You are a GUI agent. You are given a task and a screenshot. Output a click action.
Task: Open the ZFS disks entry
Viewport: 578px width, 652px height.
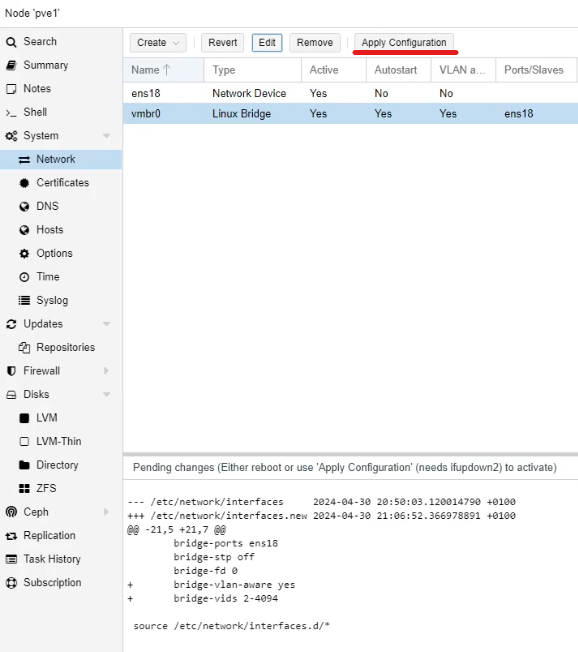pos(61,488)
